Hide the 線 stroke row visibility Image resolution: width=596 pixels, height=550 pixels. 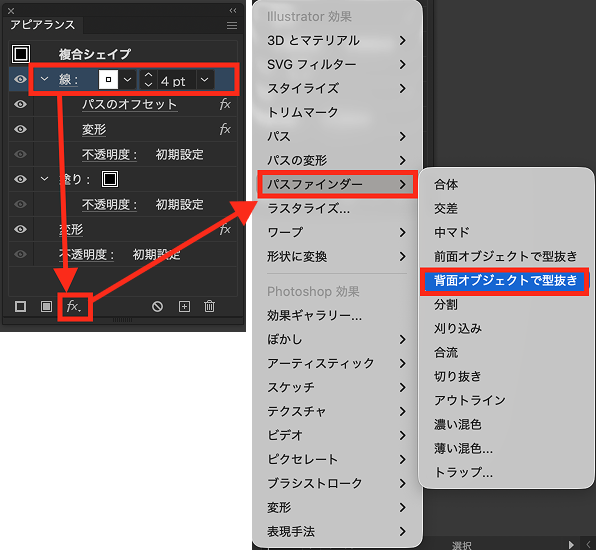tap(21, 79)
